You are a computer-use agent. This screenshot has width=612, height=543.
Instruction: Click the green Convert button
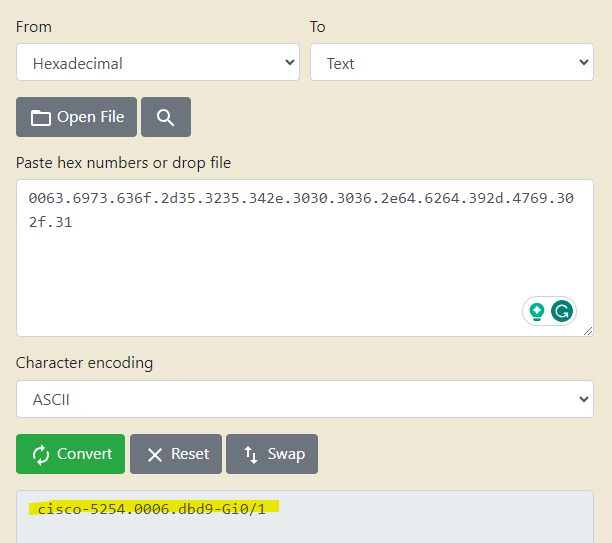pyautogui.click(x=71, y=454)
